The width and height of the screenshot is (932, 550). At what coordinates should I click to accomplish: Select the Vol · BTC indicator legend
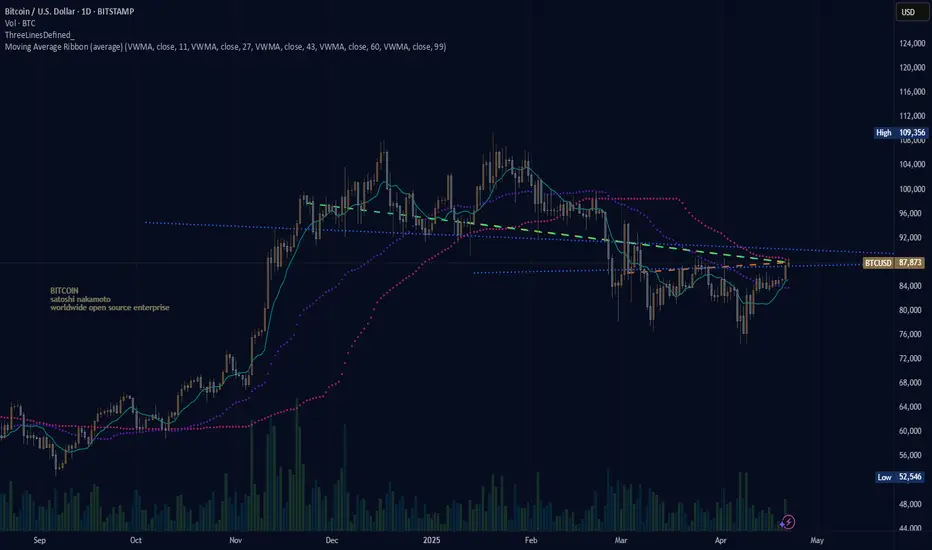(20, 23)
